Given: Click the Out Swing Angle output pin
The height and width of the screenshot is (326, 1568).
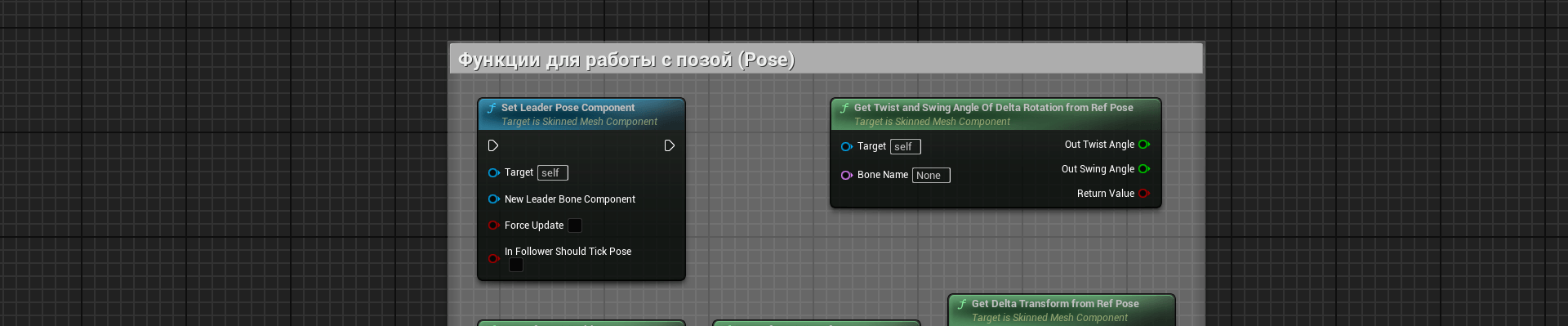Looking at the screenshot, I should tap(1144, 169).
